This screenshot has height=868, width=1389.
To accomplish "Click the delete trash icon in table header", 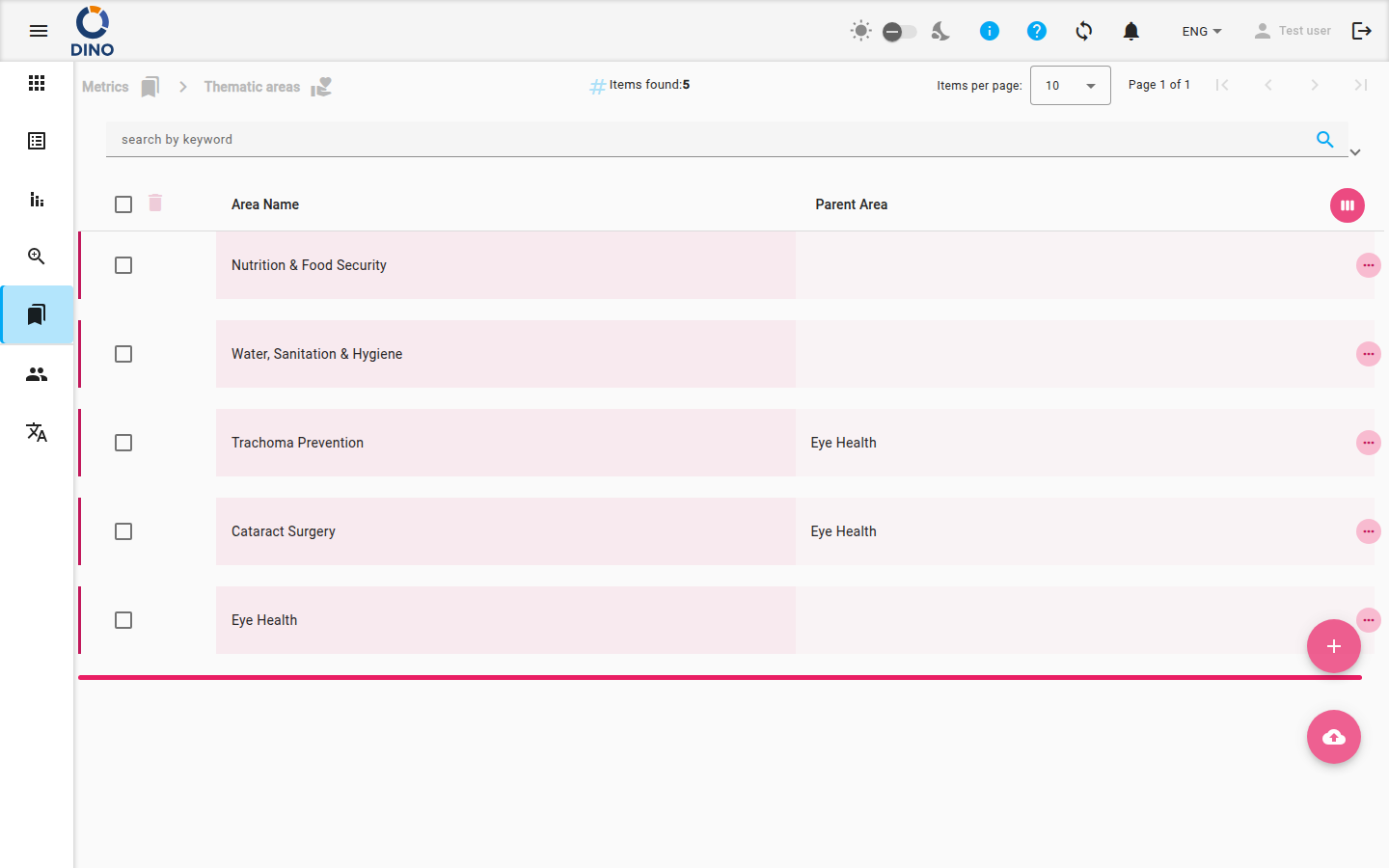I will [x=155, y=203].
